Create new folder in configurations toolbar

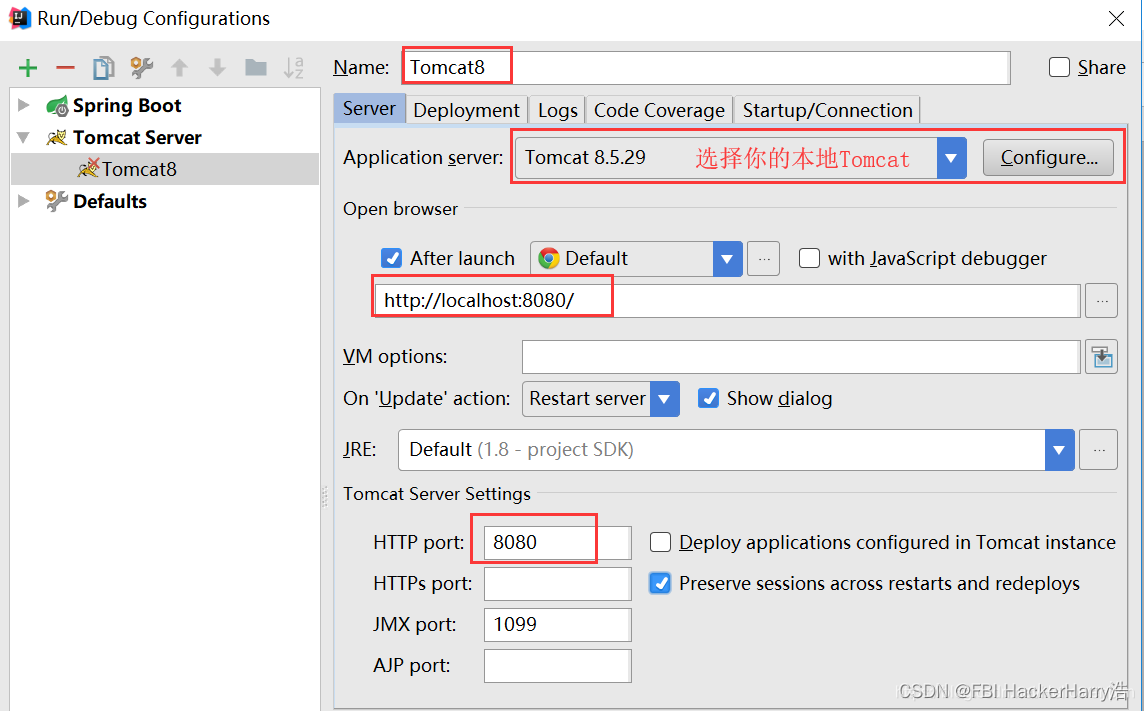tap(255, 68)
